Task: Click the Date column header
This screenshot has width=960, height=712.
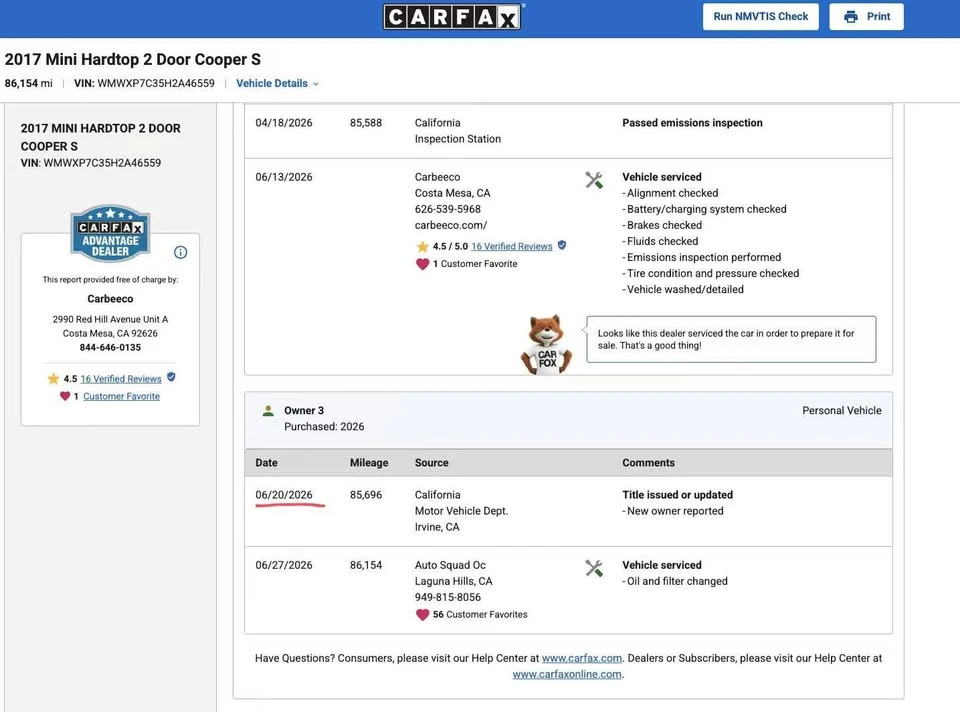Action: click(x=266, y=463)
